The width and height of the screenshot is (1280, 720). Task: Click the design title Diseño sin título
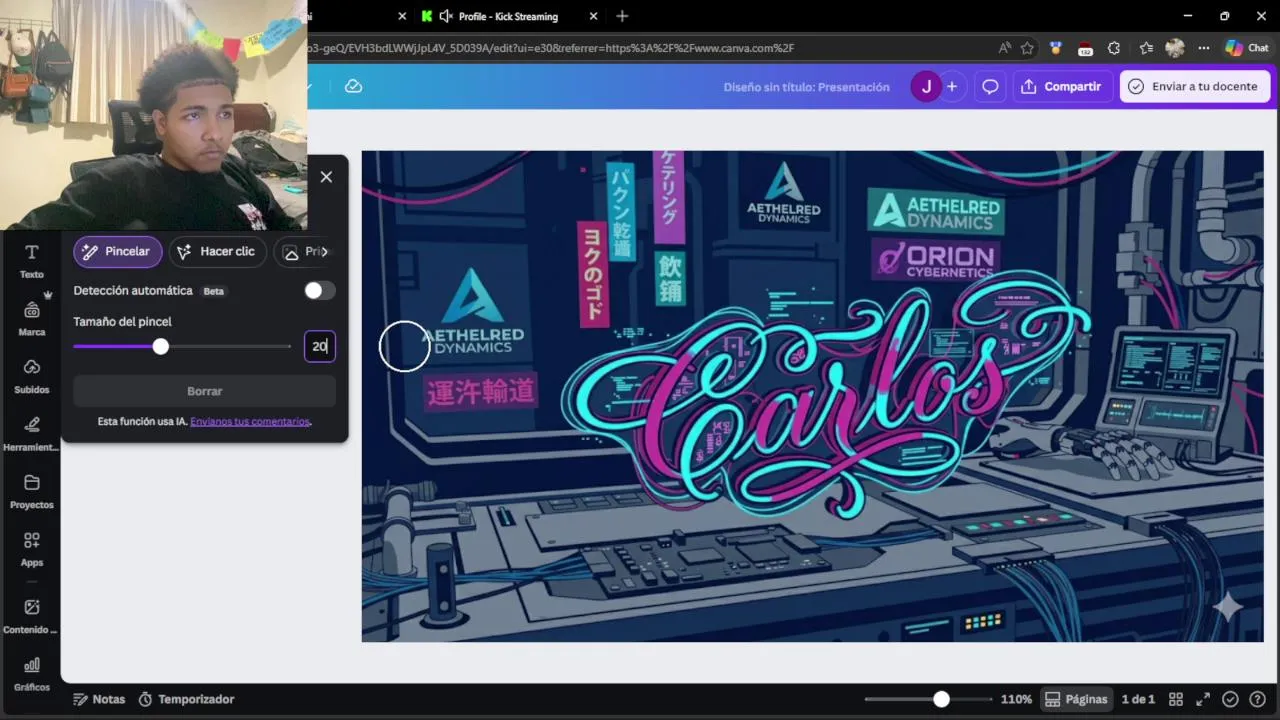tap(806, 87)
